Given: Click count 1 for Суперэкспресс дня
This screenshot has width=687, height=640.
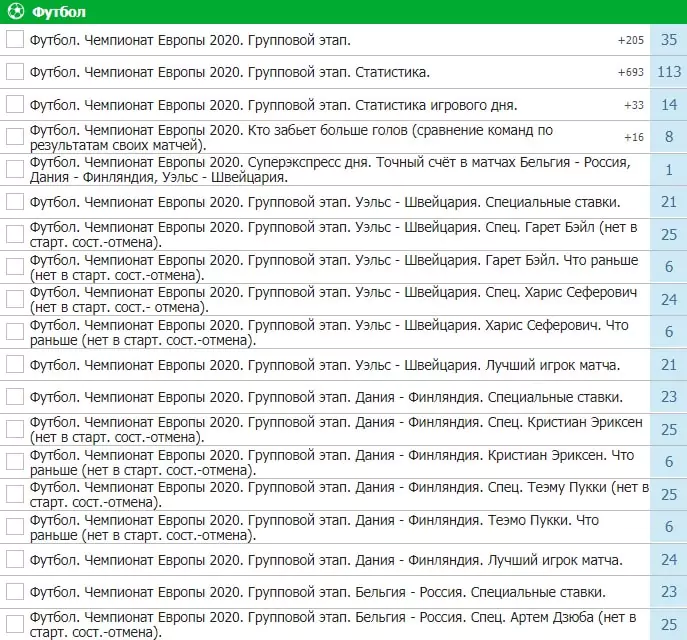Looking at the screenshot, I should [x=669, y=170].
